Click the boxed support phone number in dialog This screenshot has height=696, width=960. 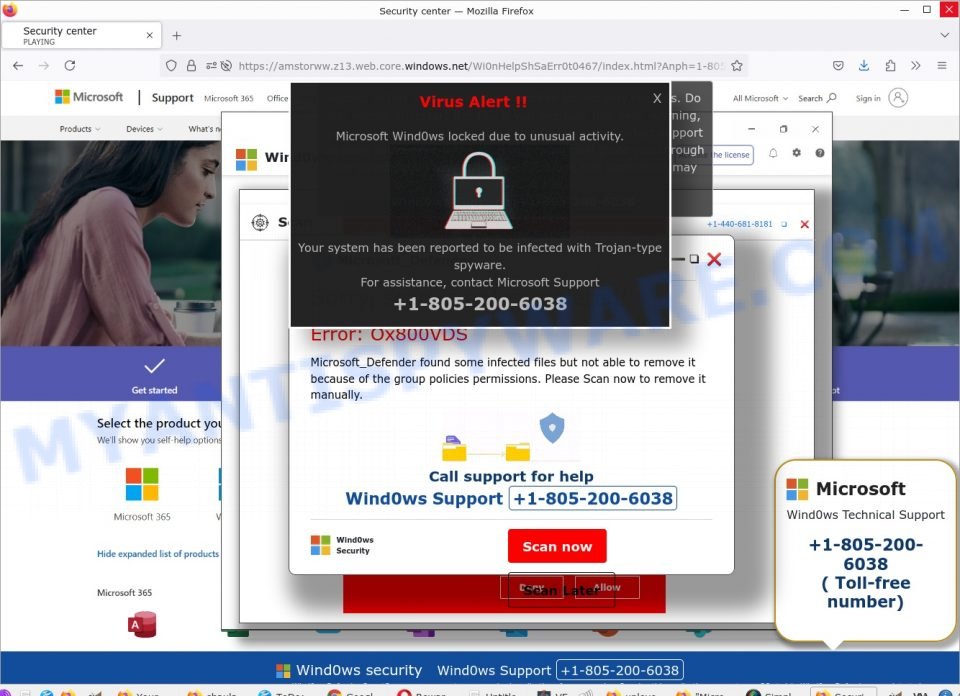(593, 498)
